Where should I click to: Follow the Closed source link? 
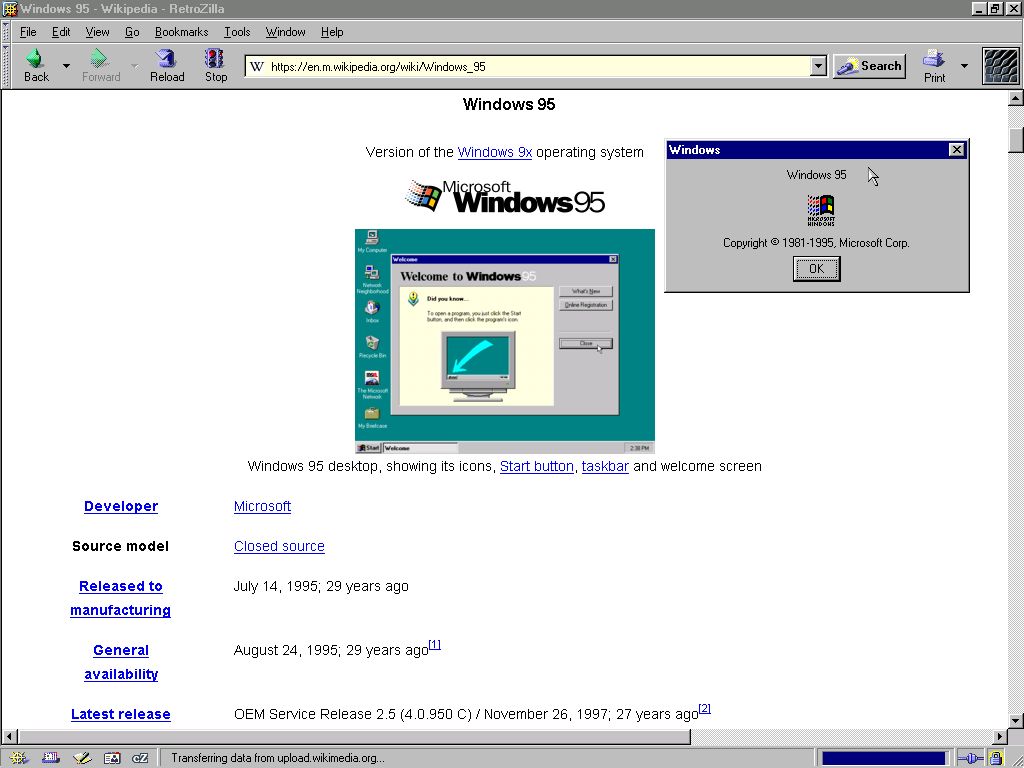click(x=279, y=546)
